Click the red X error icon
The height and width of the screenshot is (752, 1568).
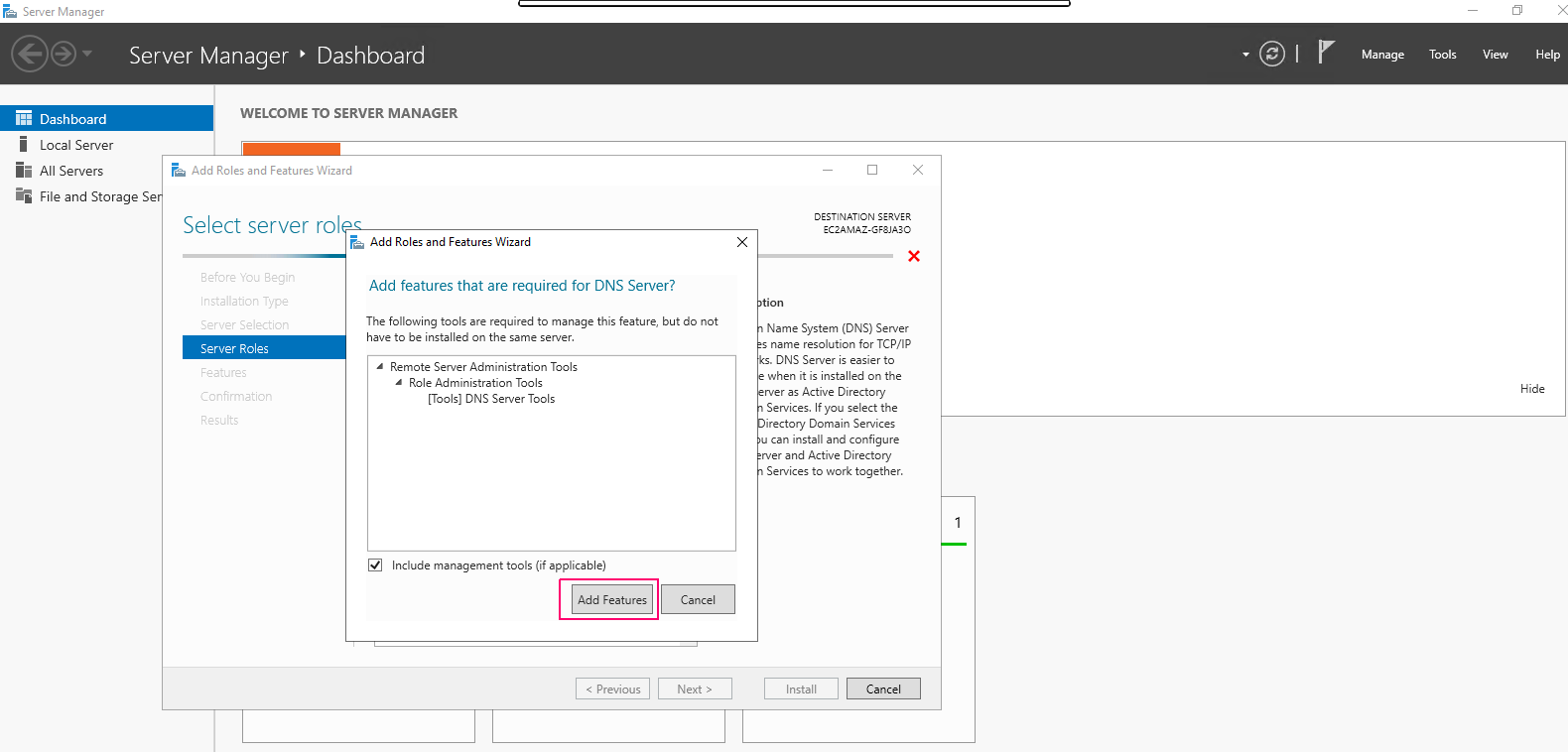pyautogui.click(x=914, y=256)
